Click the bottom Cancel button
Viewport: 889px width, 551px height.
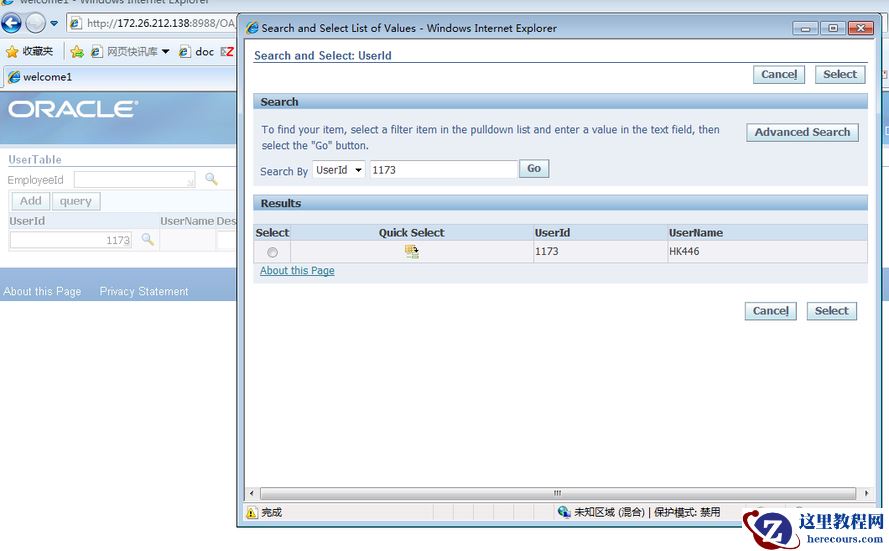click(x=771, y=311)
